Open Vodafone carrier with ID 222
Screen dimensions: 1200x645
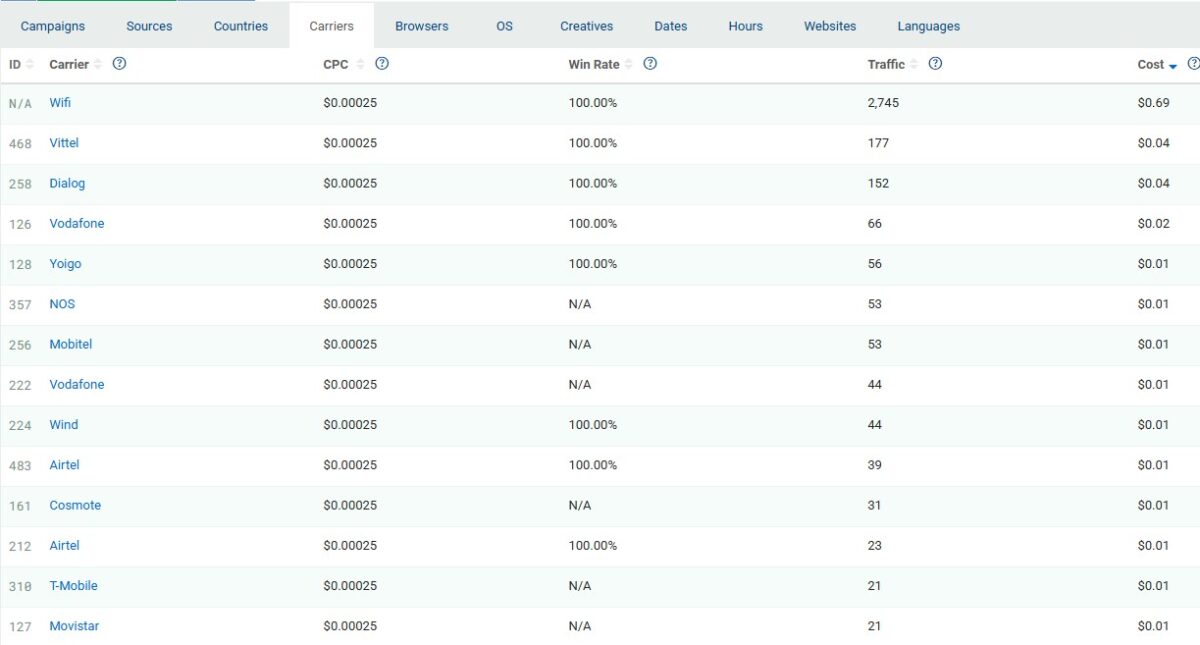pos(77,384)
